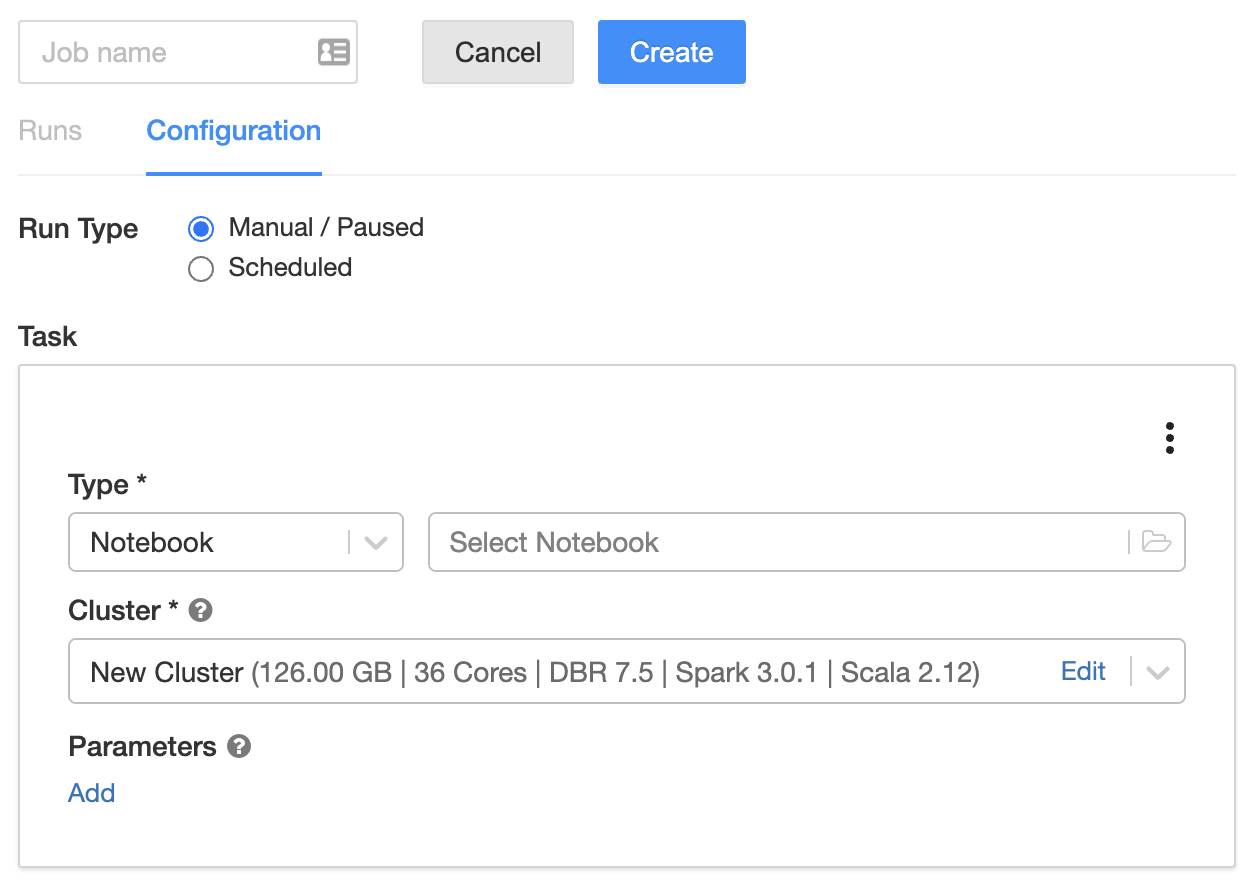Click the Parameters help question mark icon
Viewport: 1256px width, 884px height.
238,746
